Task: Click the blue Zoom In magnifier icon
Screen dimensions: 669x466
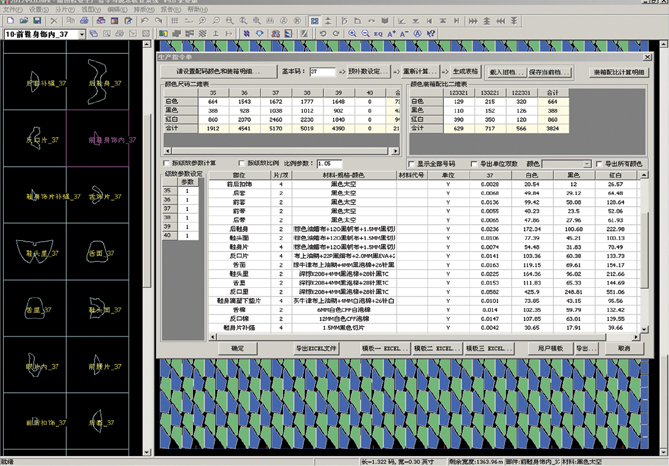Action: pyautogui.click(x=352, y=33)
